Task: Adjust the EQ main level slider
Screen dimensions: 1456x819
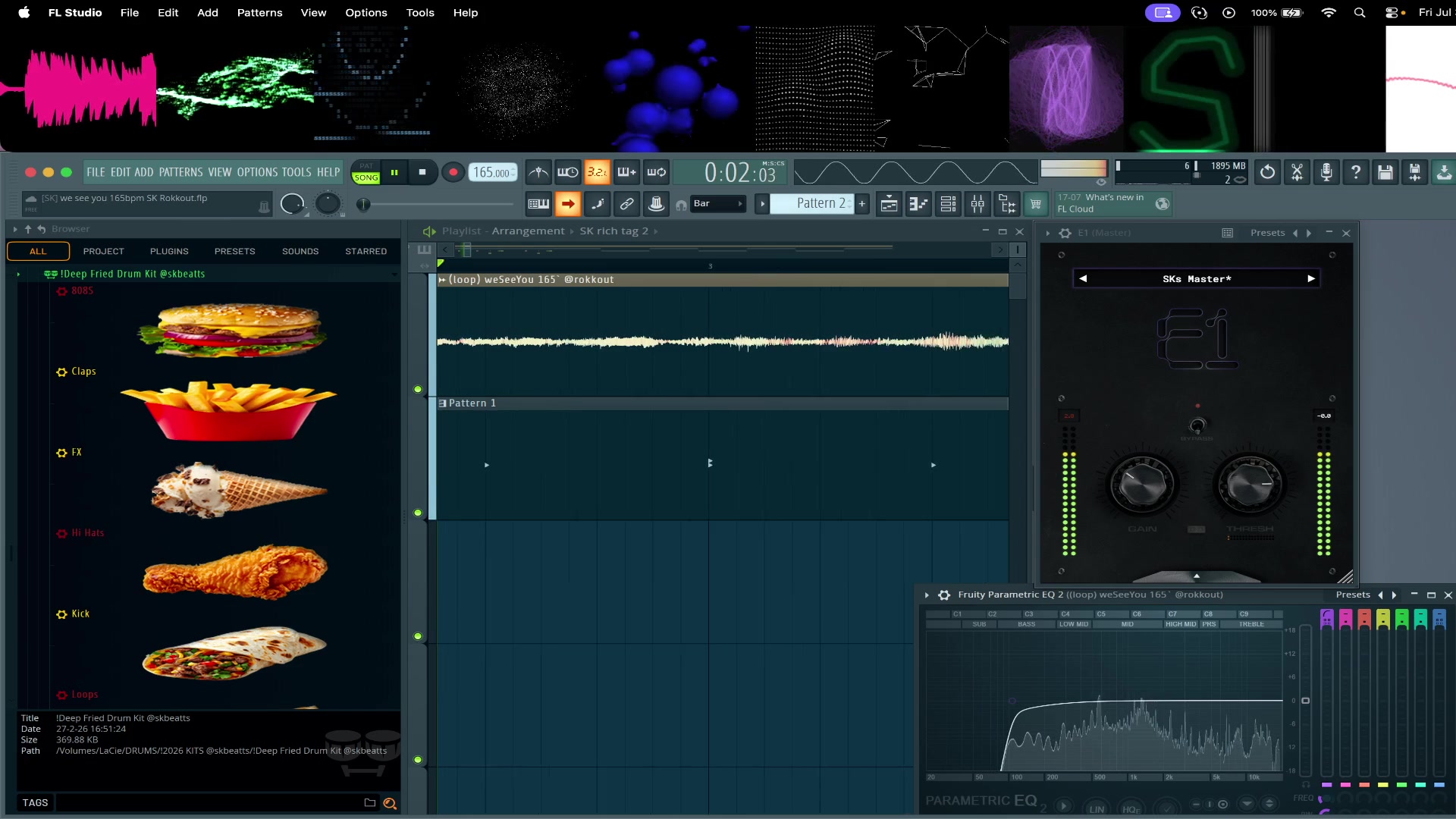Action: (x=1306, y=701)
